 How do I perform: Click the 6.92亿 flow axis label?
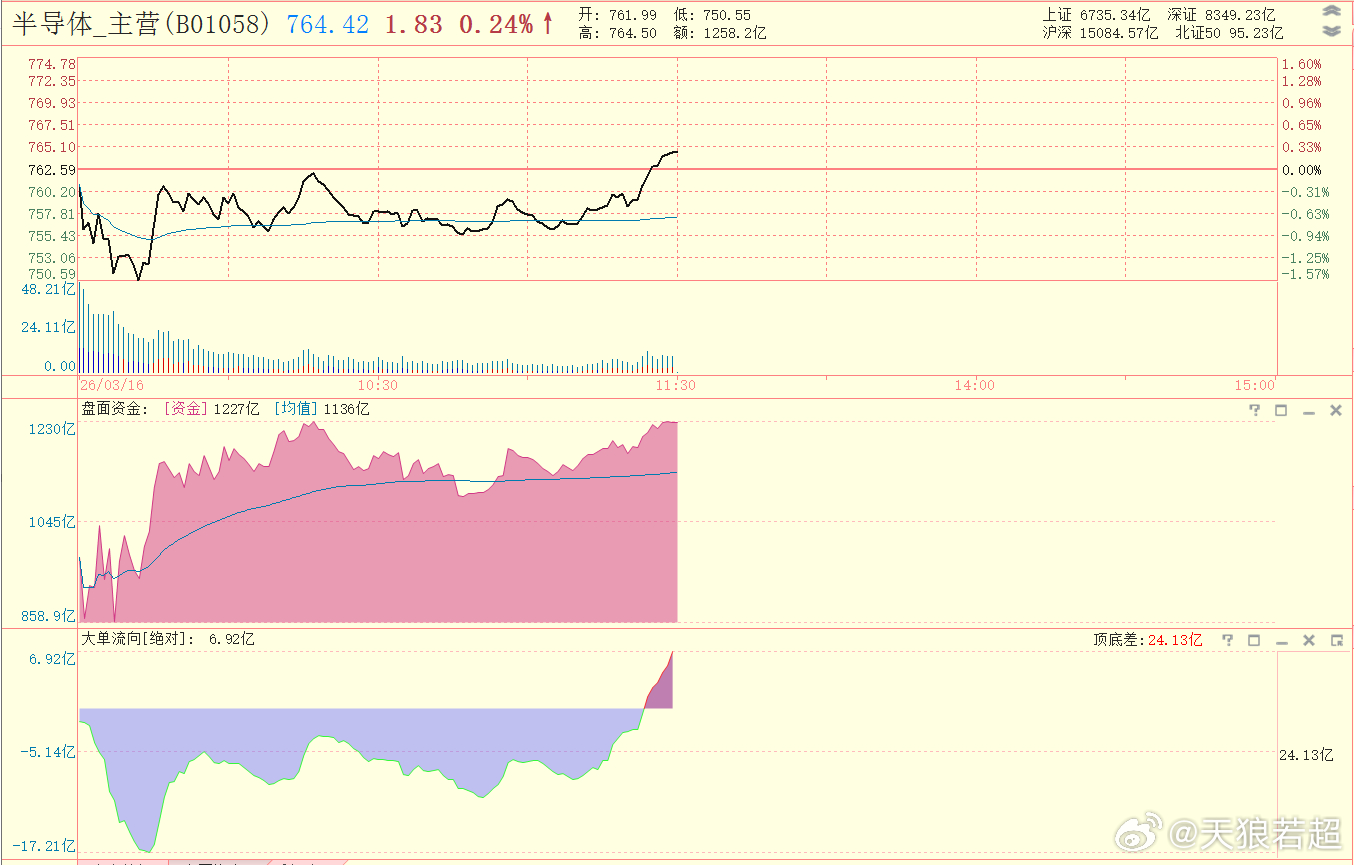[x=53, y=659]
